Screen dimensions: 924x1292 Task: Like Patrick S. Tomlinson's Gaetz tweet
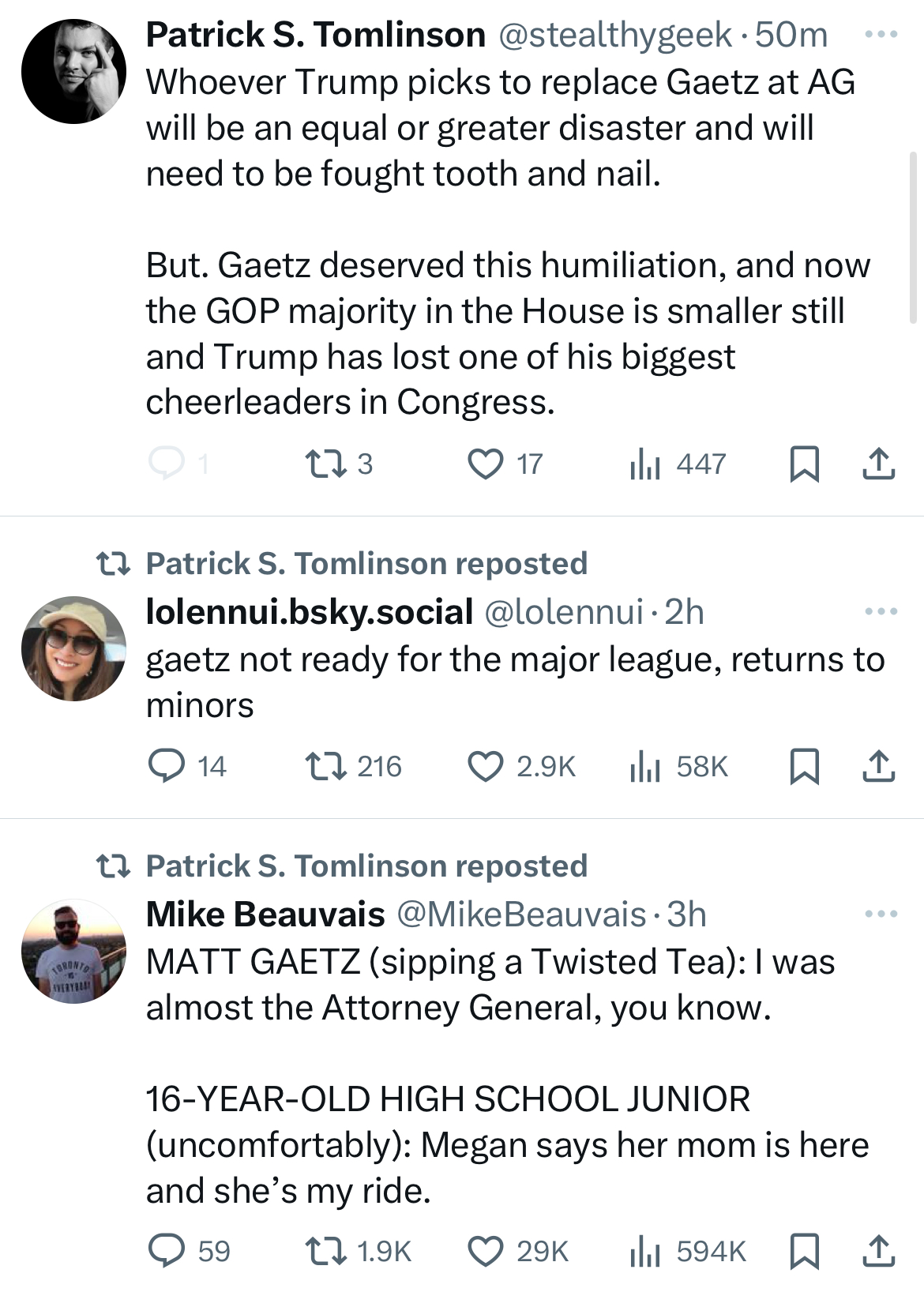click(485, 464)
